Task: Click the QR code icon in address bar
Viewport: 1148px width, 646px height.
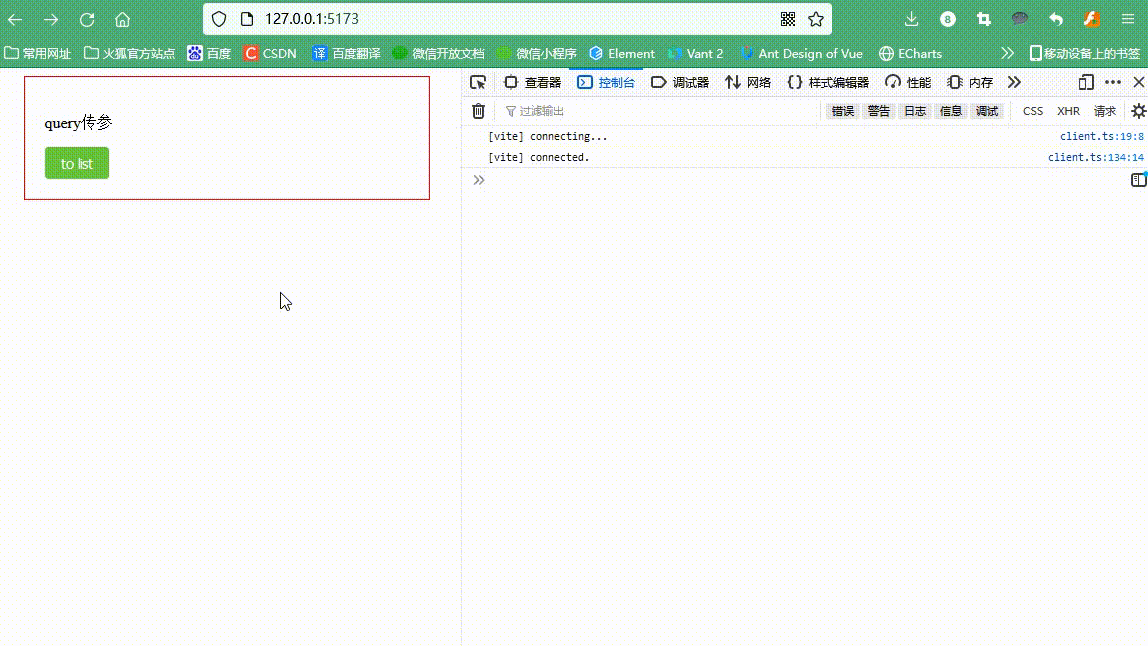Action: click(x=788, y=19)
